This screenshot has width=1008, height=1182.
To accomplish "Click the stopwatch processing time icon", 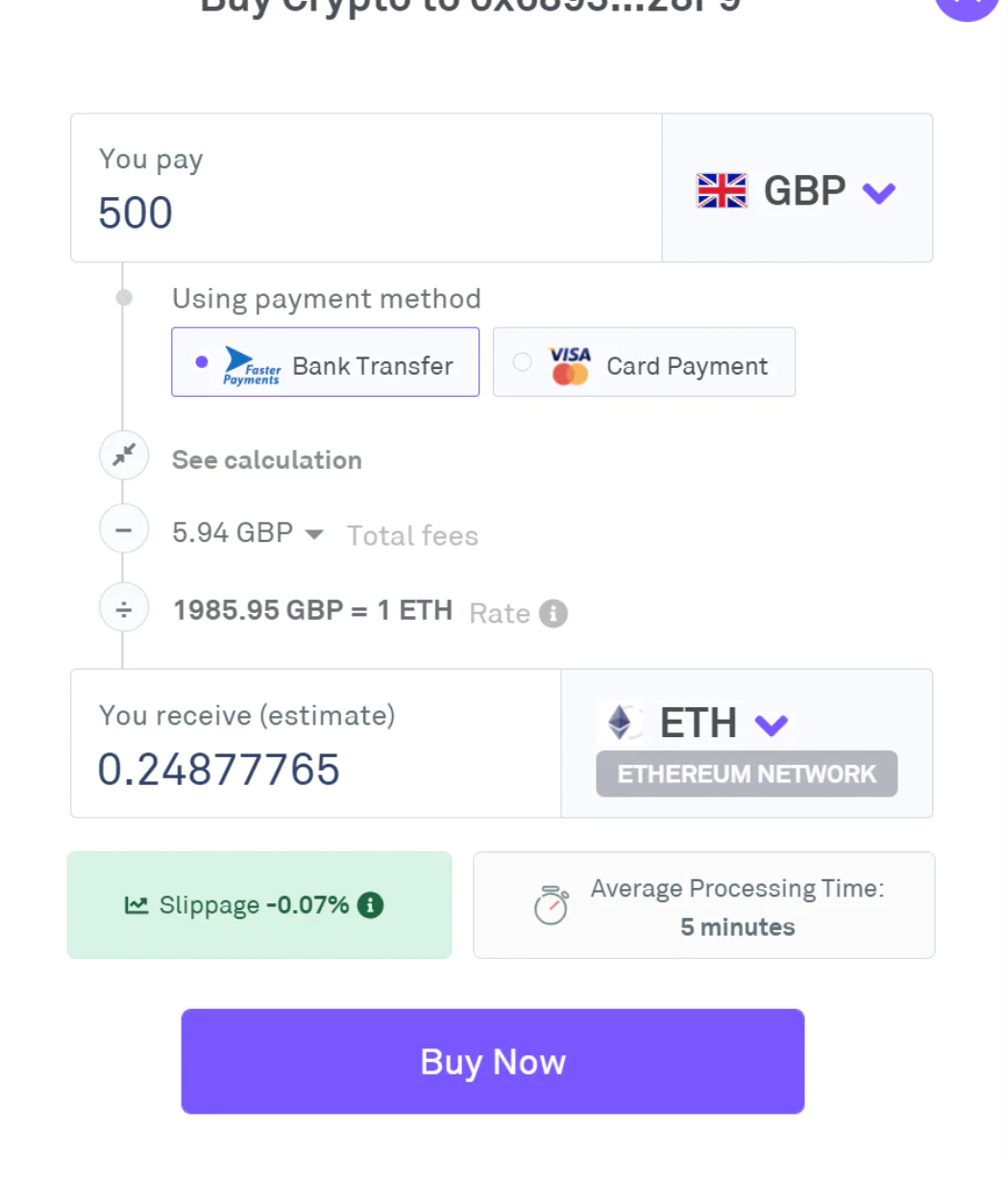I will (x=551, y=905).
